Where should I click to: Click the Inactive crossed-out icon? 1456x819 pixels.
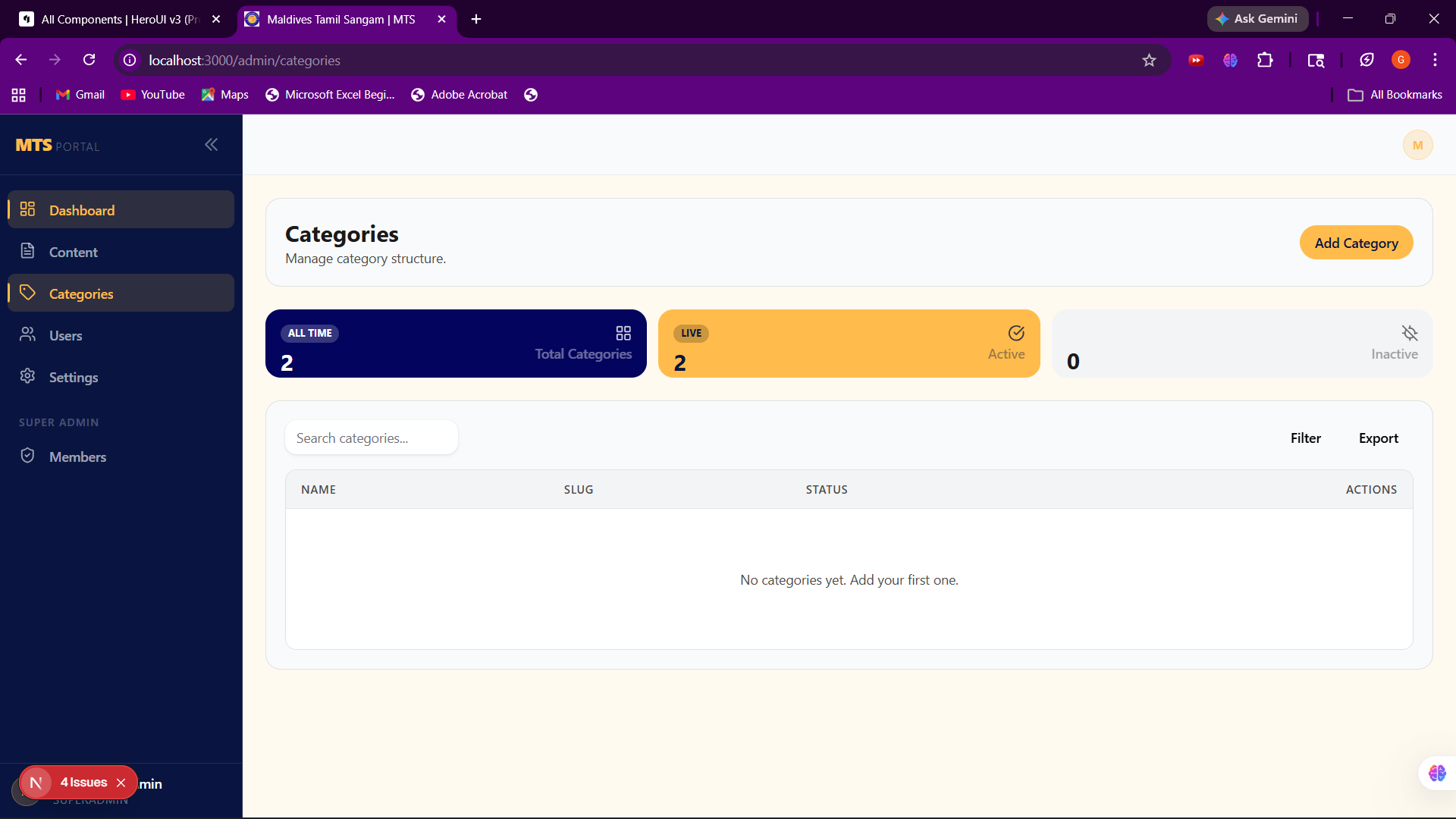pyautogui.click(x=1410, y=334)
